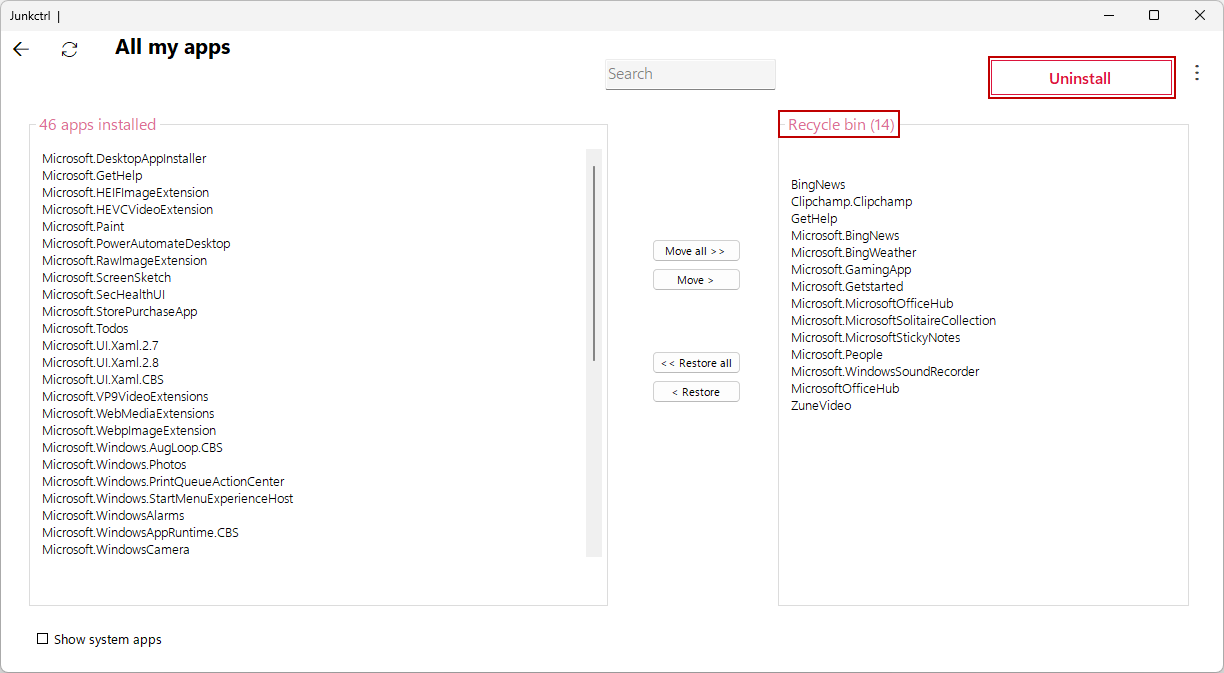
Task: Select Microsoft.WebMediaExtensions entry
Action: [128, 414]
